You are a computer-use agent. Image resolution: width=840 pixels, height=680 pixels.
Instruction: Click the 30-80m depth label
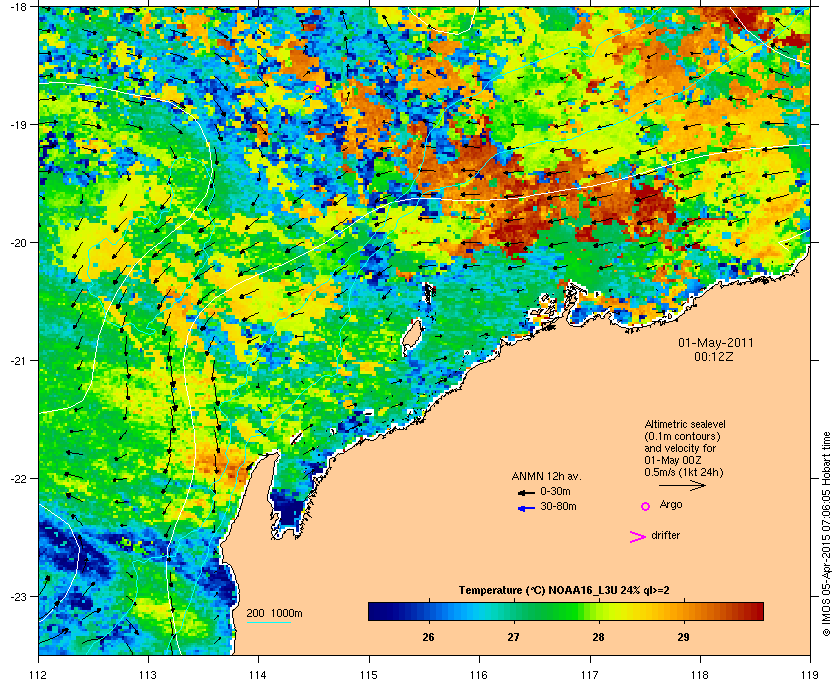point(558,506)
